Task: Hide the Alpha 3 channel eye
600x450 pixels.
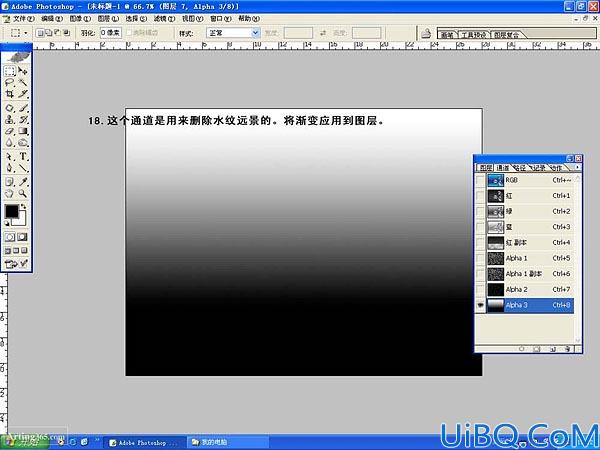Action: click(x=480, y=305)
